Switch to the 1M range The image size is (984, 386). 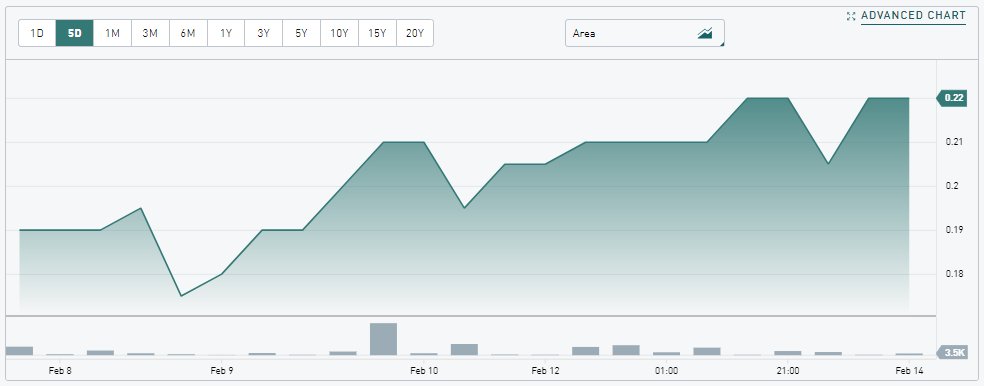coord(112,33)
